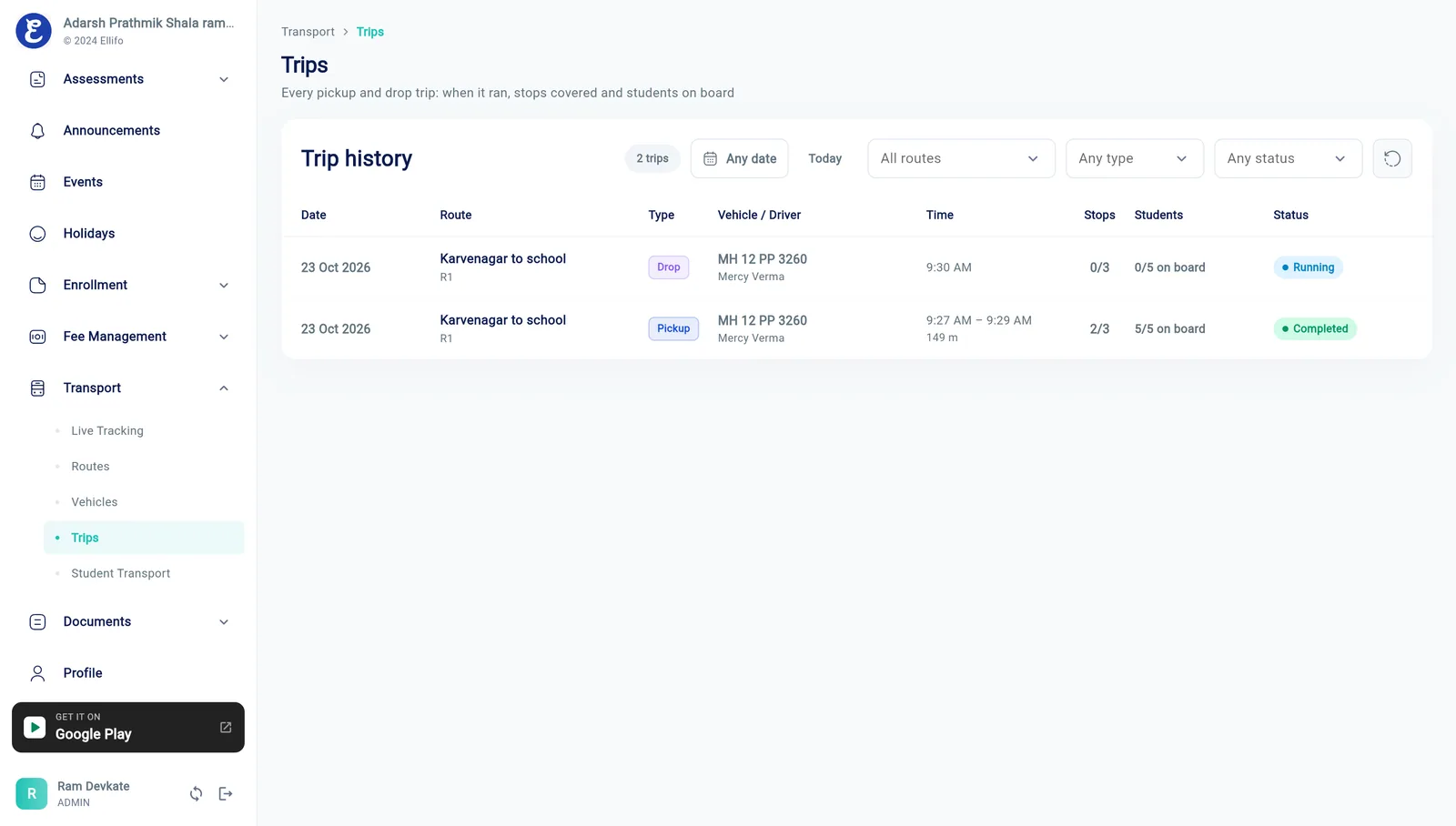Click the Transport breadcrumb link
This screenshot has height=826, width=1456.
[x=308, y=32]
